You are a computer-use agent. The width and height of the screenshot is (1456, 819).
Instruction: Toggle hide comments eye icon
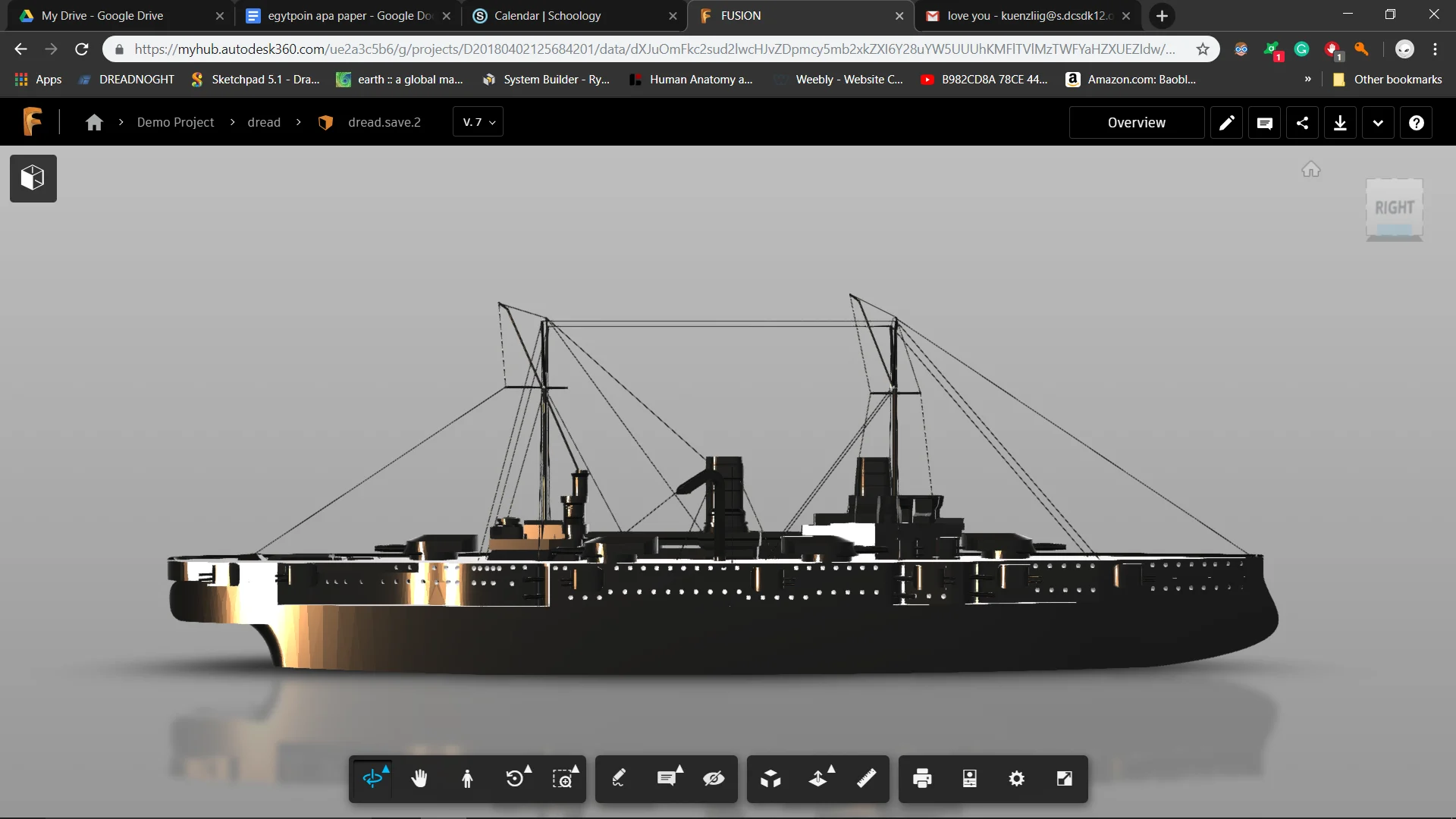(x=714, y=779)
